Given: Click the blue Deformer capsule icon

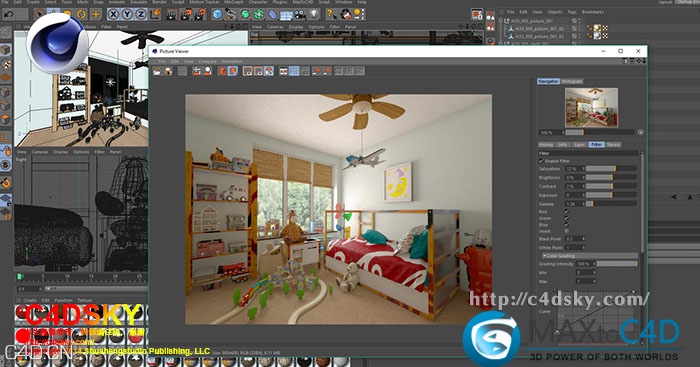Looking at the screenshot, I should click(272, 14).
